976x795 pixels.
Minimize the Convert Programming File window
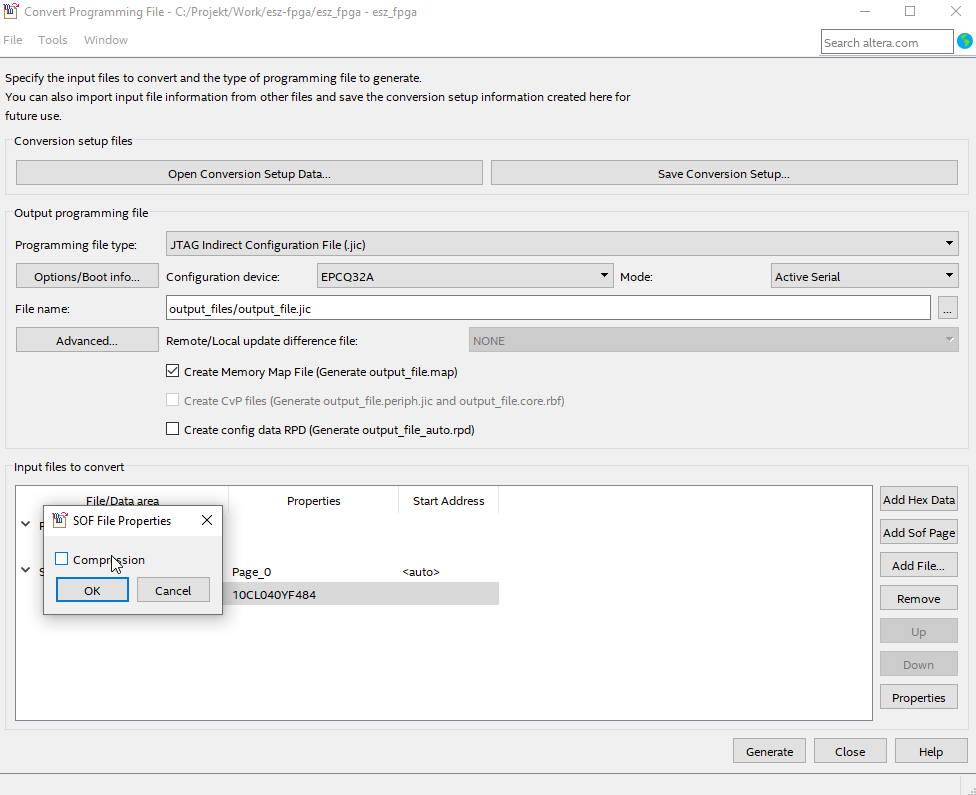(865, 11)
